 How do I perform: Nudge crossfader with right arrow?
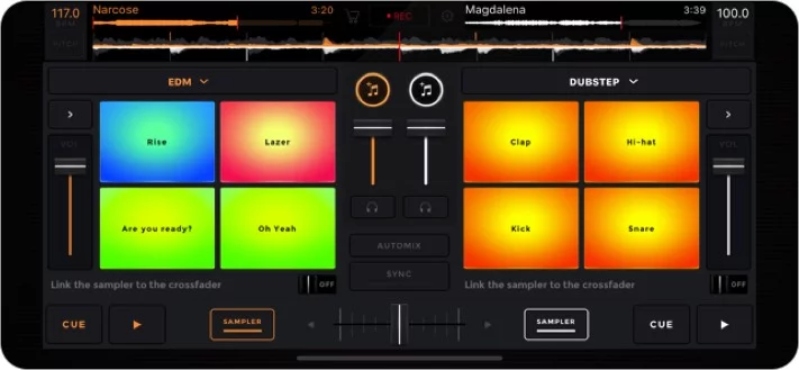[x=488, y=325]
